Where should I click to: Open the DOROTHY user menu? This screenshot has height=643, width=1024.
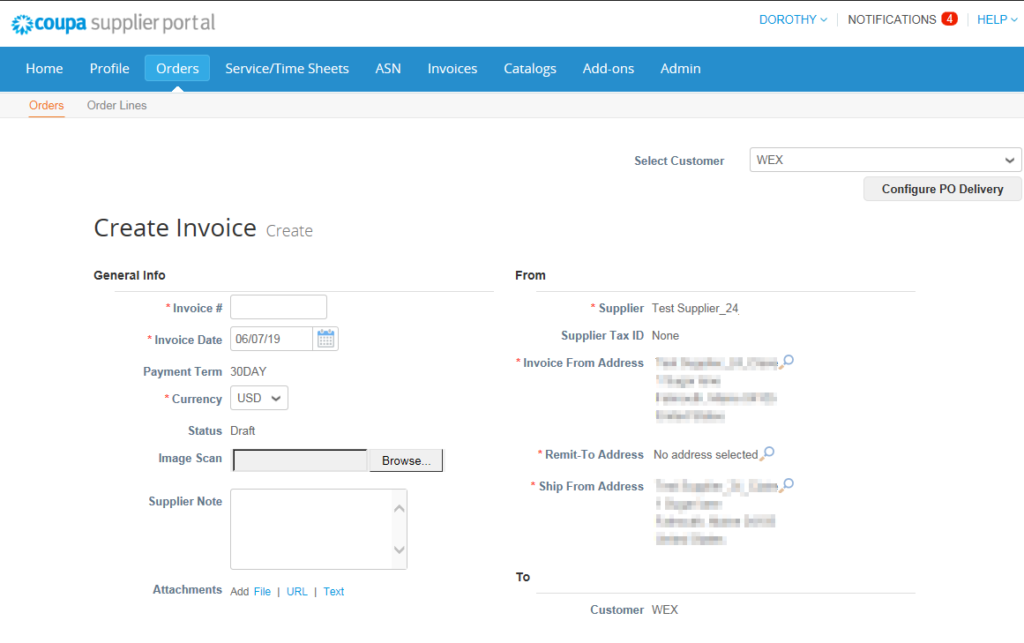pyautogui.click(x=793, y=19)
